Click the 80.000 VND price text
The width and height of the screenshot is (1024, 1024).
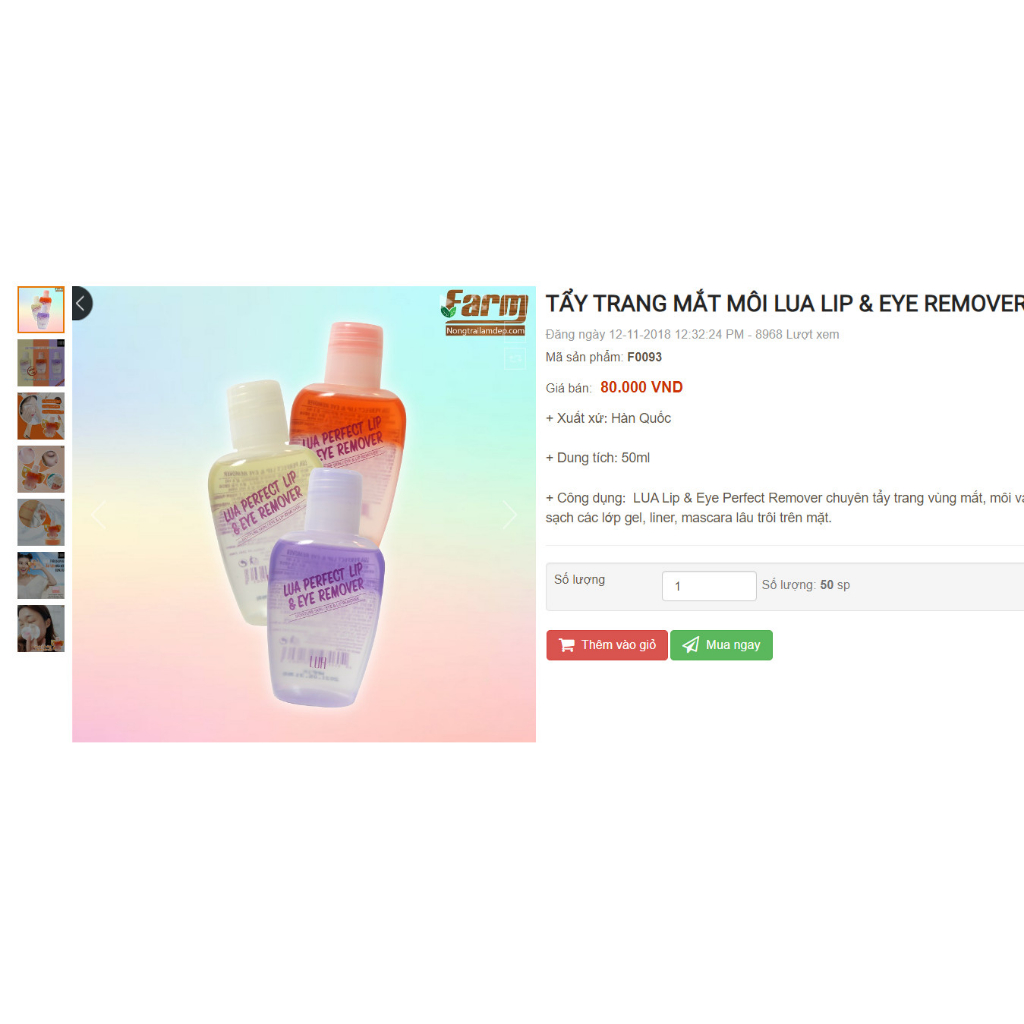coord(641,387)
